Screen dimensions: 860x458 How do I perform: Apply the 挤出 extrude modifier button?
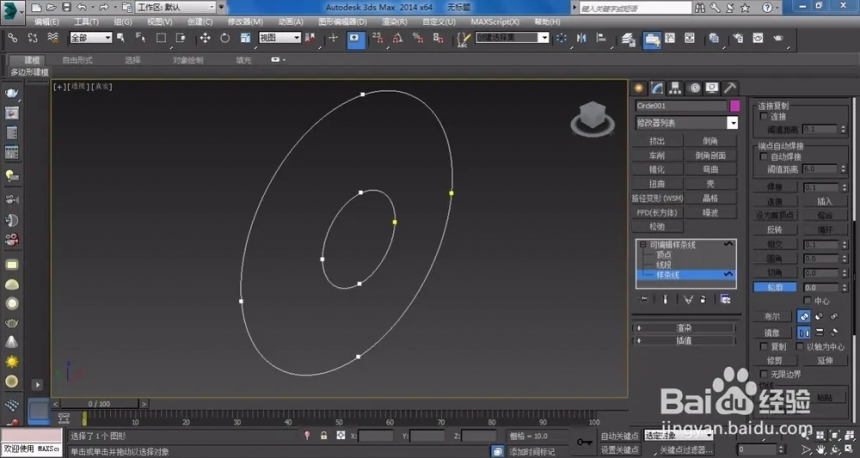pos(657,141)
